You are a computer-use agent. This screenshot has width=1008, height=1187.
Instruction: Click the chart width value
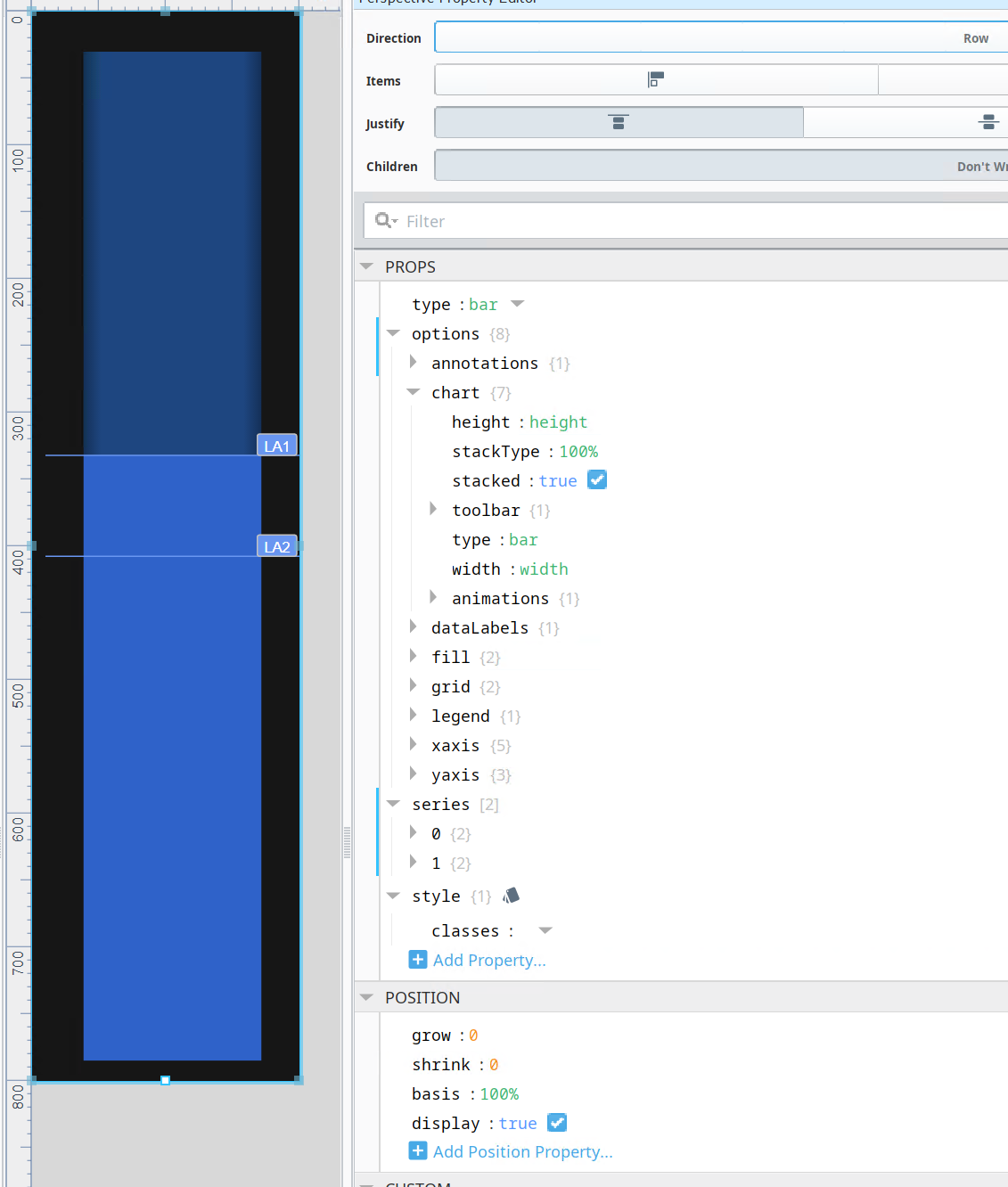coord(544,569)
